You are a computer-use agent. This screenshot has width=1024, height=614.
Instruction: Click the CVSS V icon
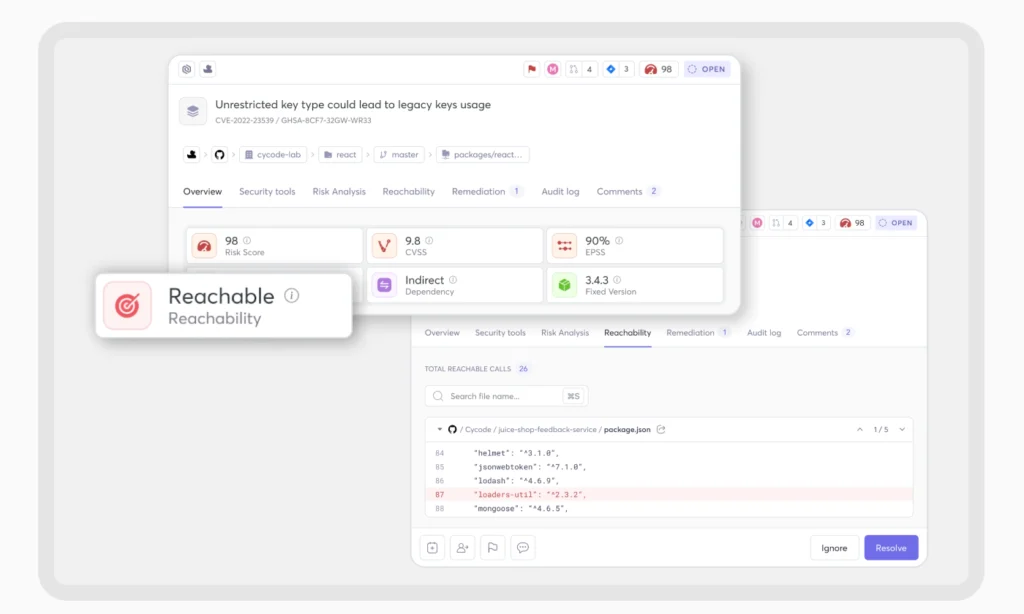pos(384,246)
